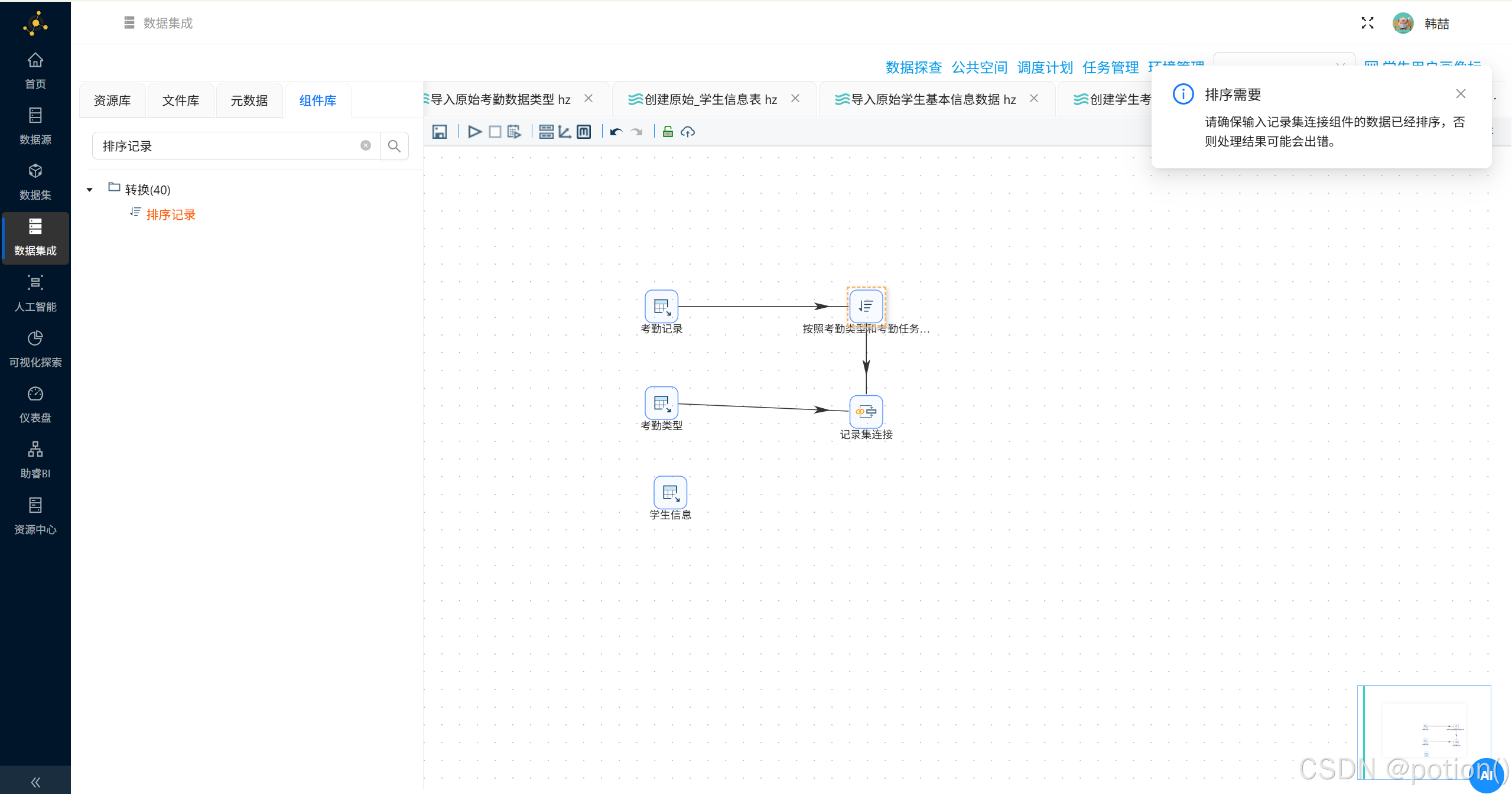Switch to the 资源库 tab
The height and width of the screenshot is (794, 1512).
(x=112, y=100)
